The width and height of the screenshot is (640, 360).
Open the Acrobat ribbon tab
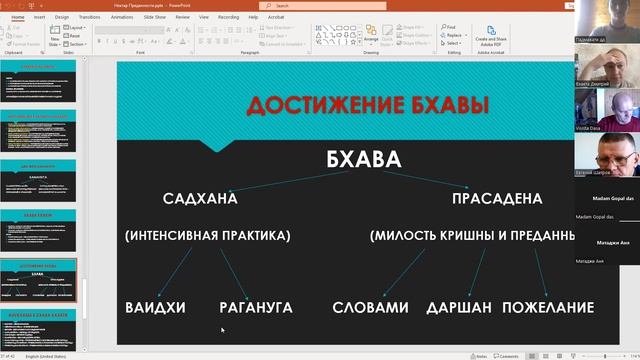coord(276,17)
